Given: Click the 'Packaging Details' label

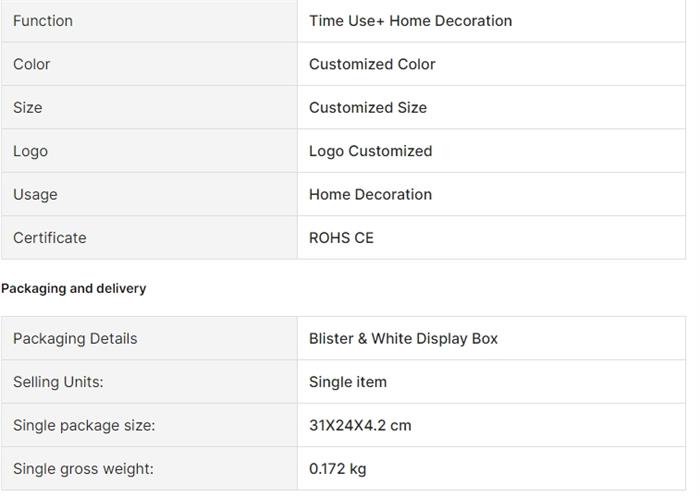Looking at the screenshot, I should pos(75,339).
